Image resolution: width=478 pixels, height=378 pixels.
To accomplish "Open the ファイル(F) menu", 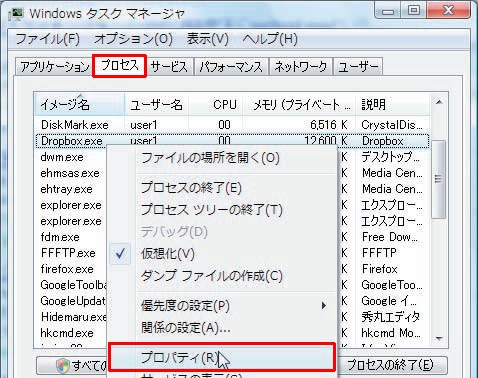I will (x=47, y=39).
